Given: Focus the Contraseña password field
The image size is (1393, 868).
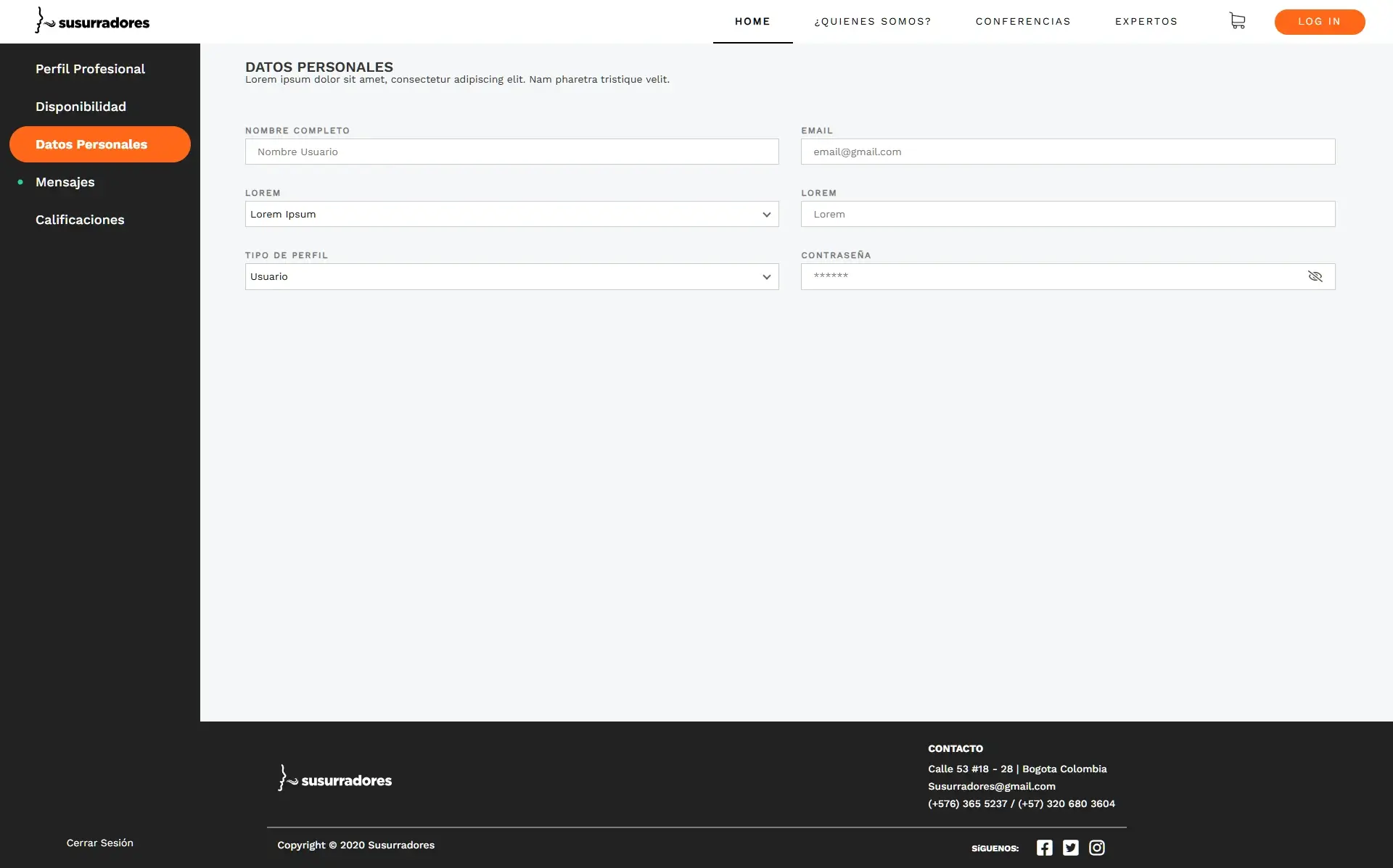Looking at the screenshot, I should pos(1068,276).
